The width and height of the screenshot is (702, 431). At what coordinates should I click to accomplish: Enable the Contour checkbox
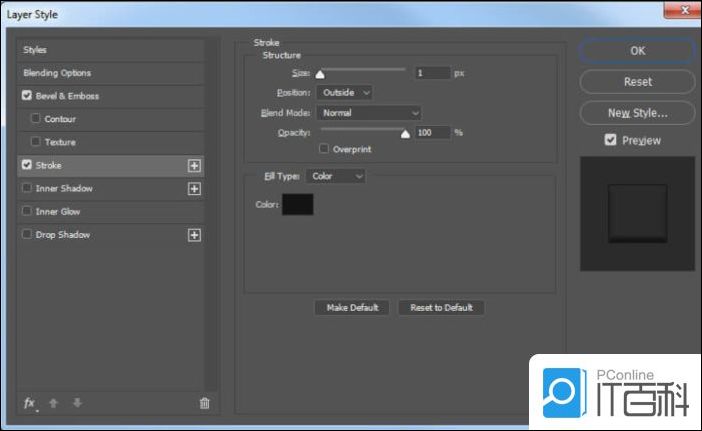(35, 118)
